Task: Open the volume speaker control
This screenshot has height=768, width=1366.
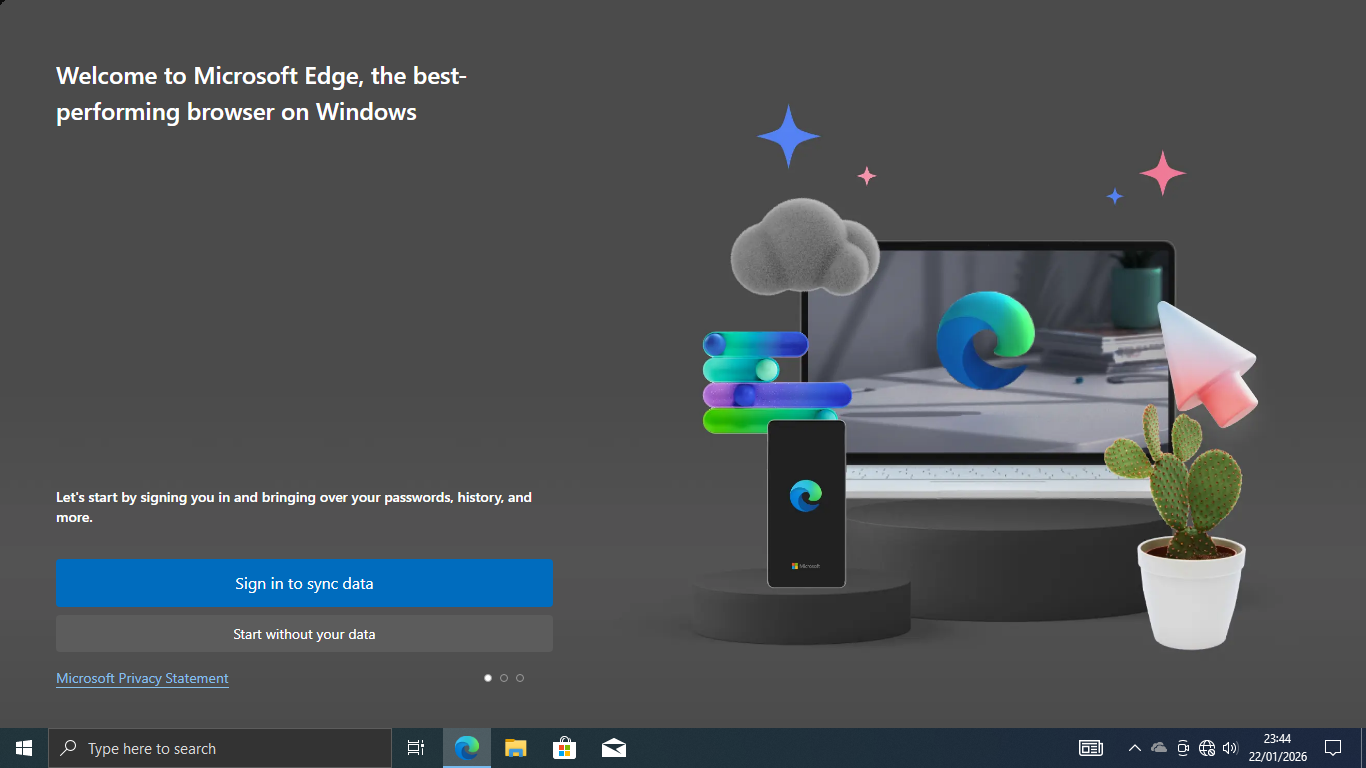Action: (x=1230, y=748)
